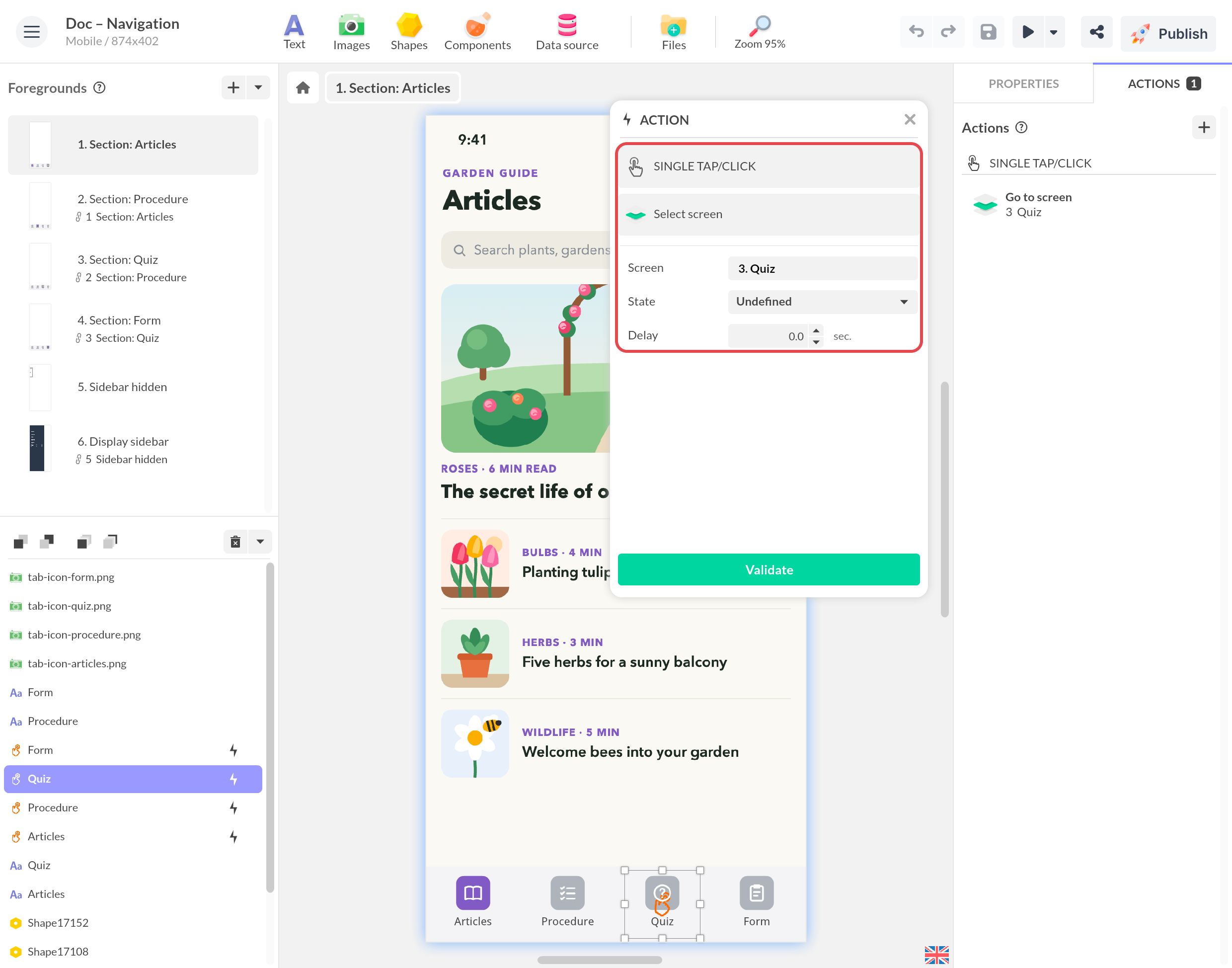
Task: Click the UK flag language icon
Action: 936,955
